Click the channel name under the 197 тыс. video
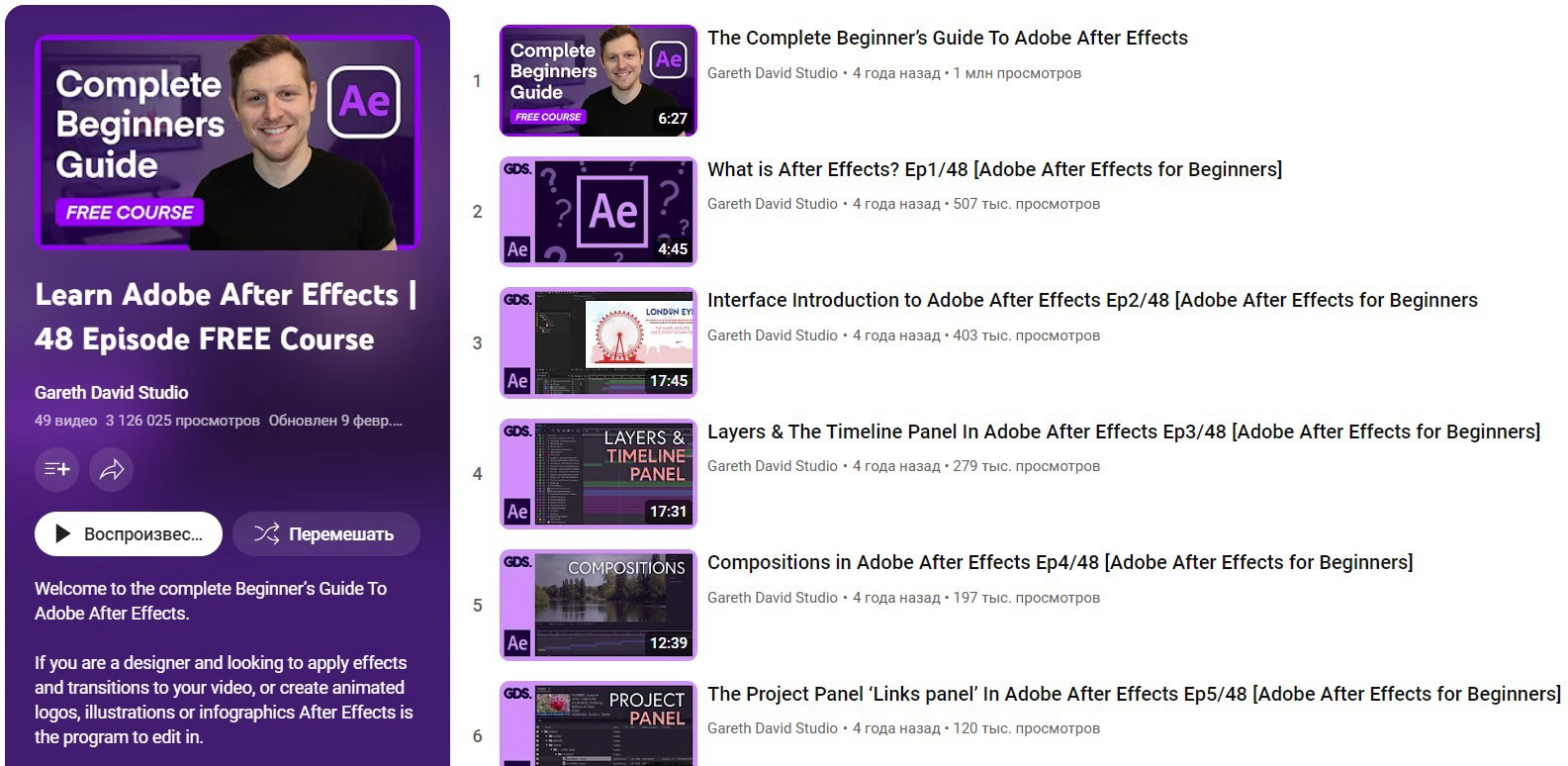Screen dimensions: 1568x766 773,598
